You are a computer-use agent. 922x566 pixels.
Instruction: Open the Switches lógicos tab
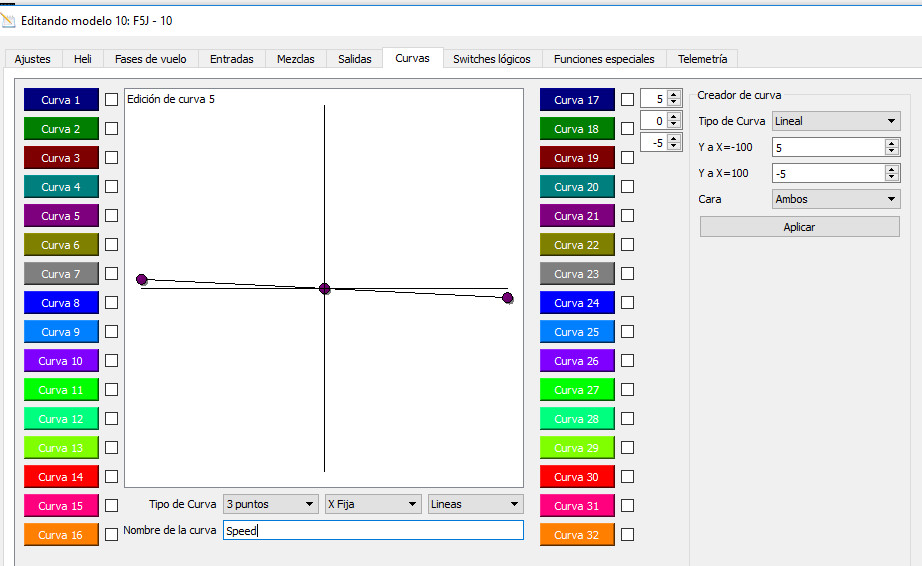click(492, 59)
